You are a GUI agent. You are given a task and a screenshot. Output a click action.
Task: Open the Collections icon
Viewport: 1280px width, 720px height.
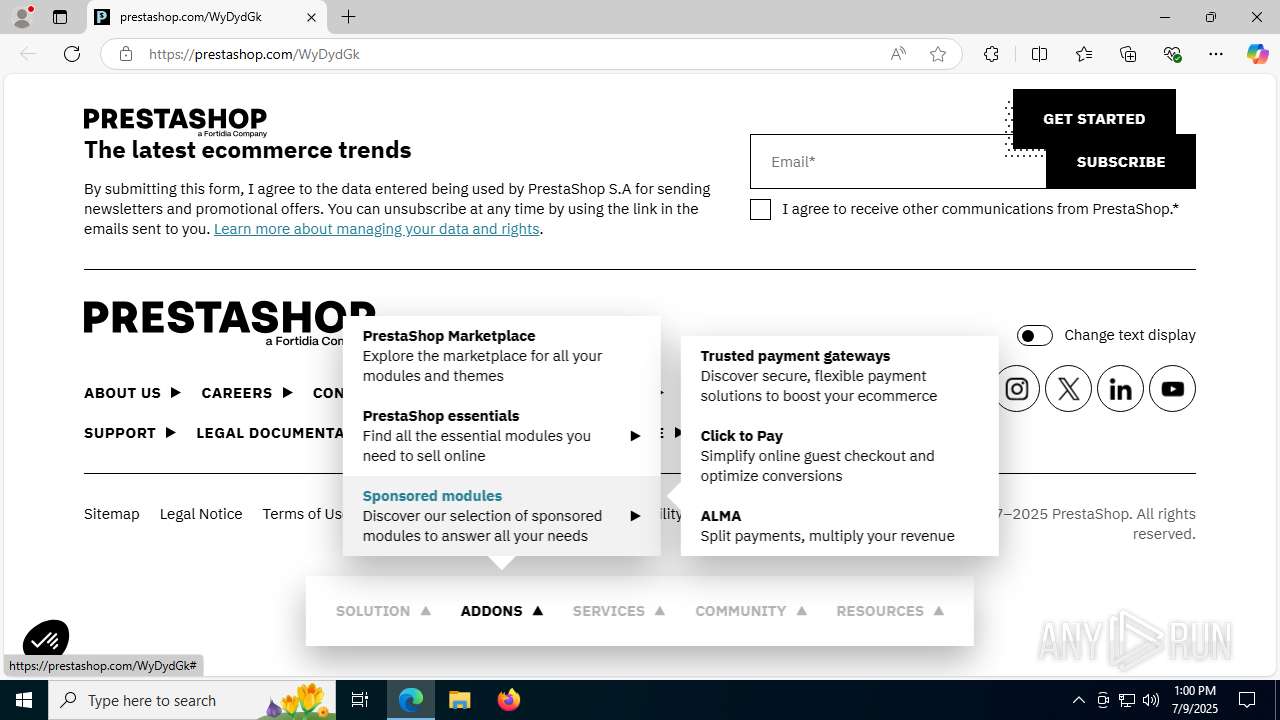click(1128, 54)
